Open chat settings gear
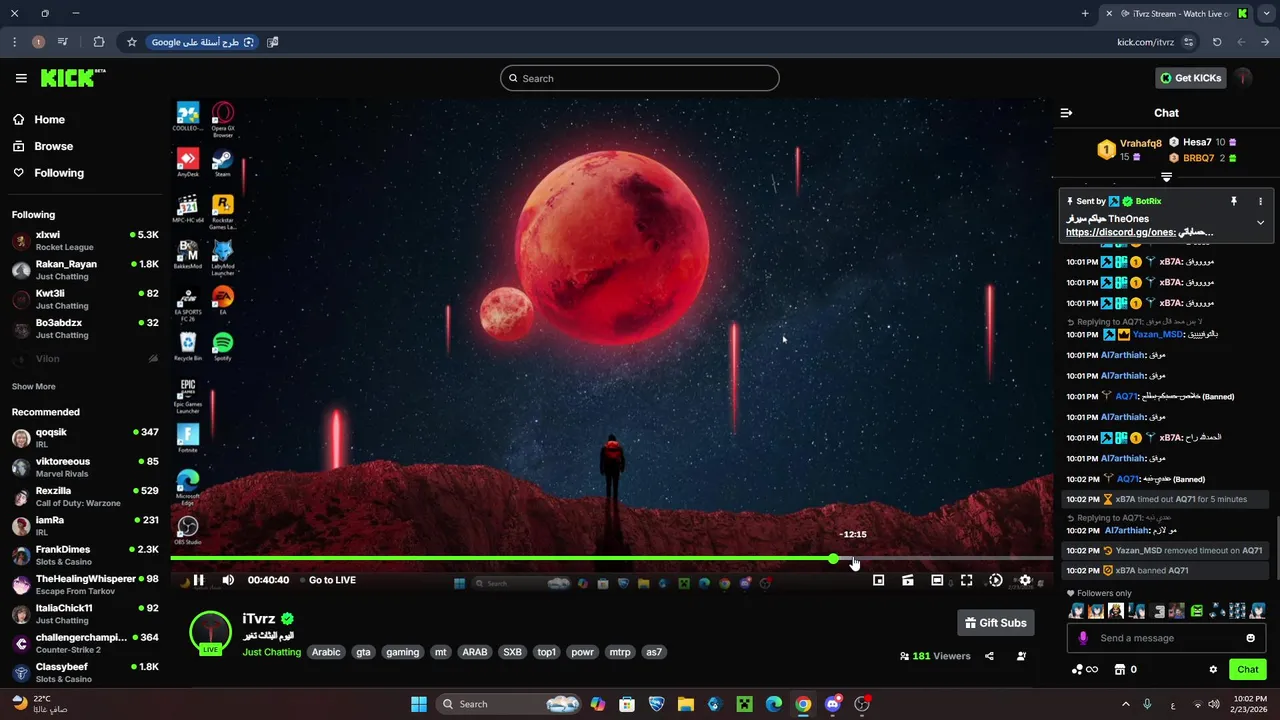 click(x=1213, y=669)
